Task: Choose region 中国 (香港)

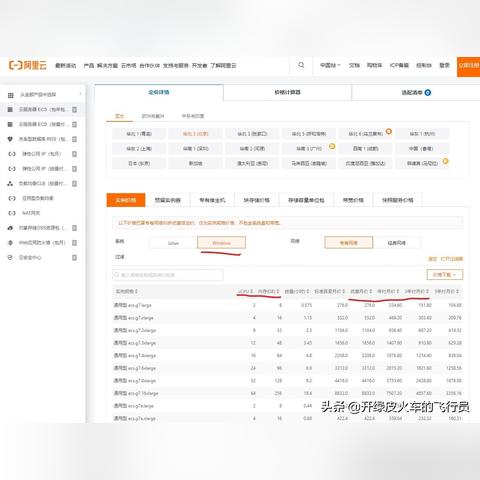Action: click(422, 149)
